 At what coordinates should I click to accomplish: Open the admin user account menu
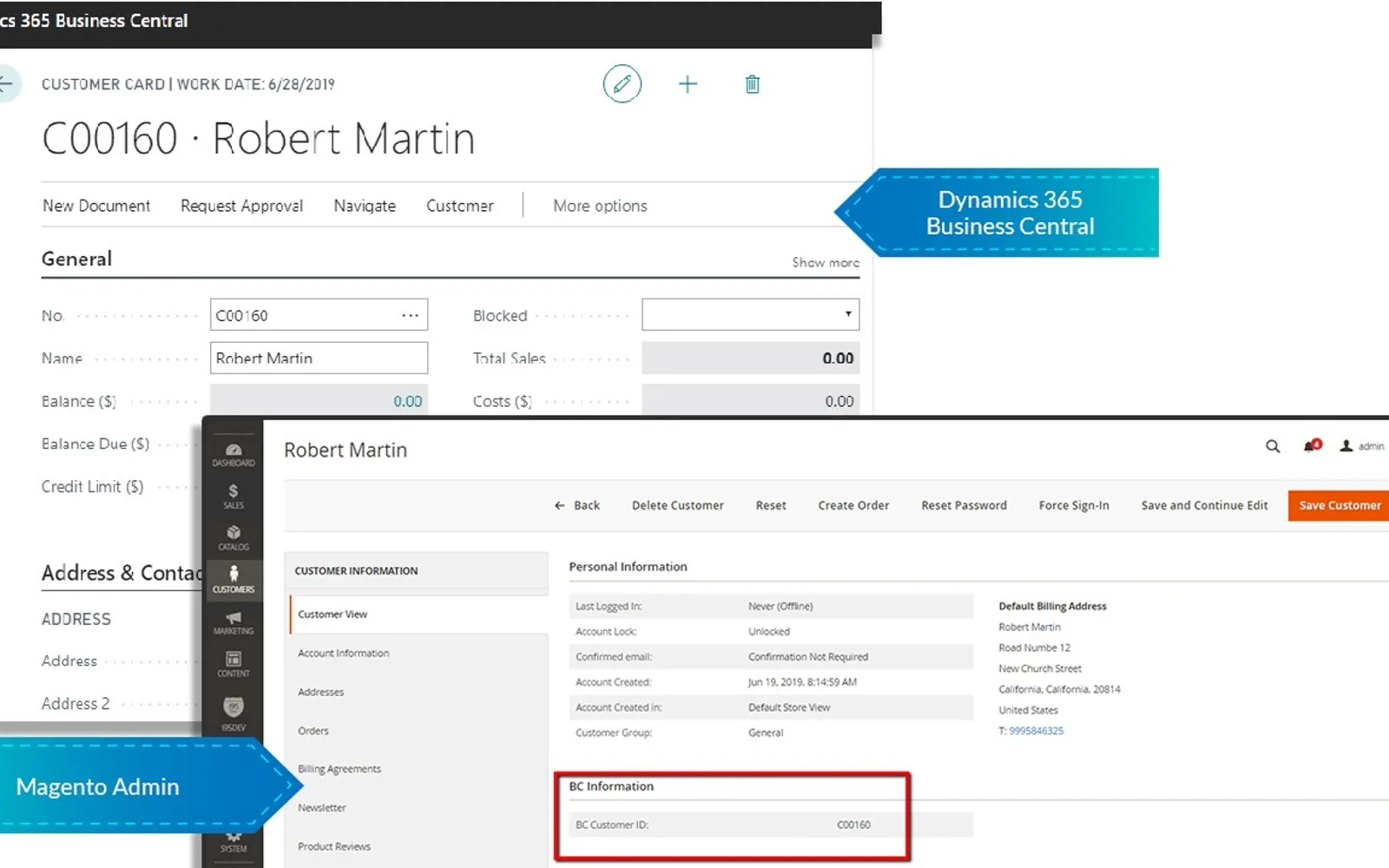1362,446
